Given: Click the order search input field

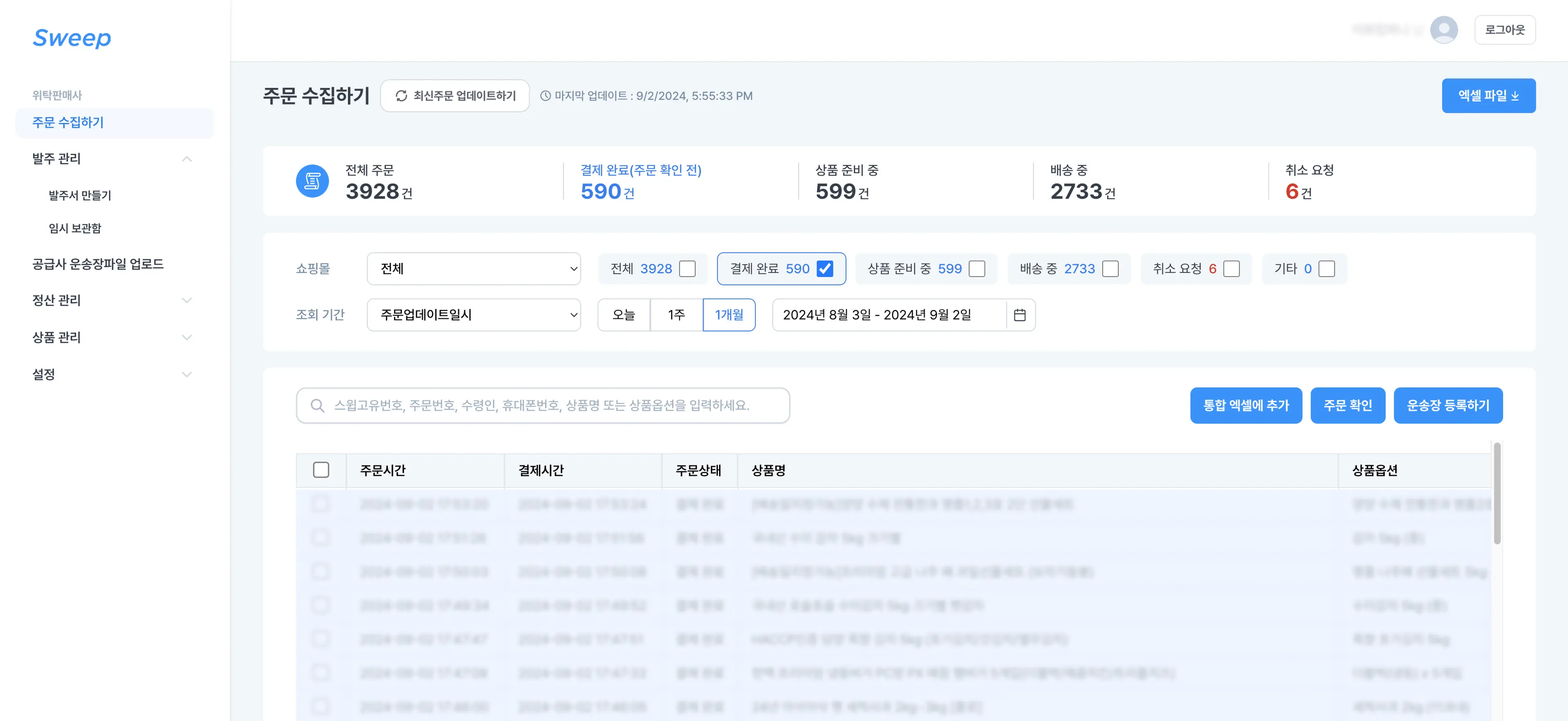Looking at the screenshot, I should pyautogui.click(x=543, y=405).
